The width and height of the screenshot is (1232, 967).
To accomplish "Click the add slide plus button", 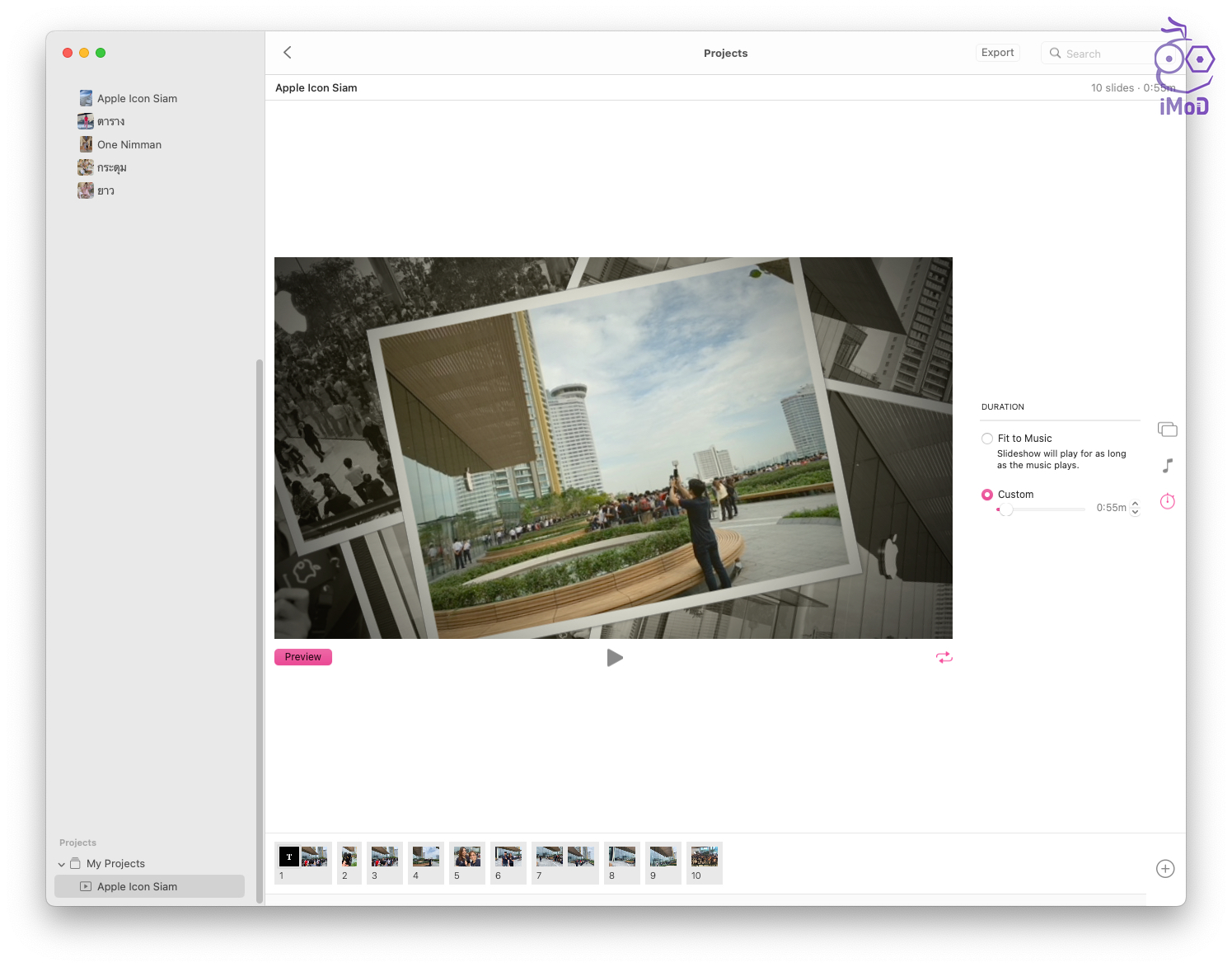I will click(1164, 869).
